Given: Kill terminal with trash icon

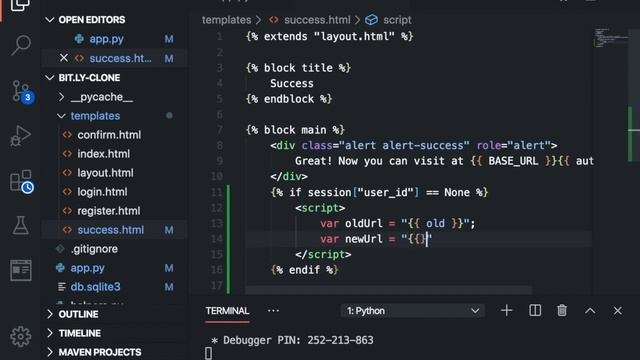Looking at the screenshot, I should pyautogui.click(x=562, y=311).
